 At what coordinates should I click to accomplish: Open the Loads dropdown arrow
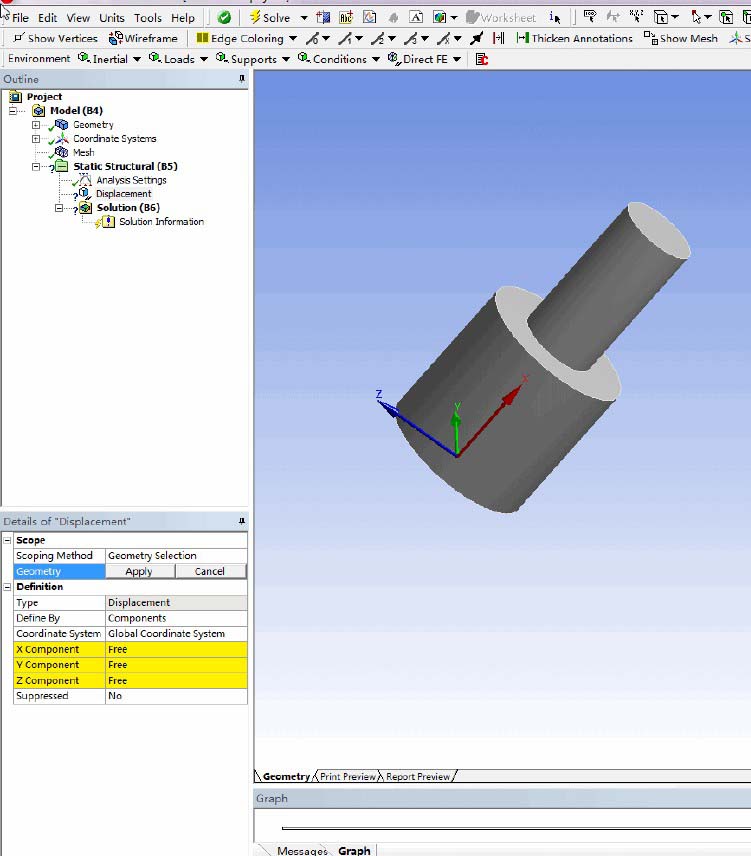point(204,59)
